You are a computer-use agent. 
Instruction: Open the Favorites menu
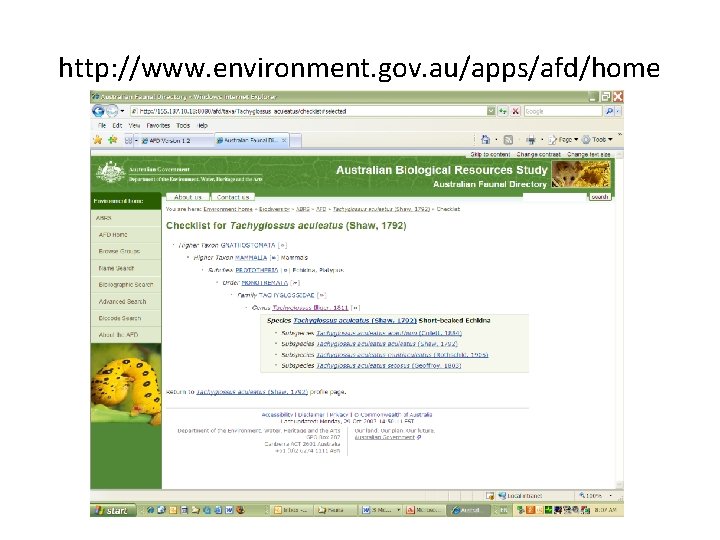tap(158, 125)
